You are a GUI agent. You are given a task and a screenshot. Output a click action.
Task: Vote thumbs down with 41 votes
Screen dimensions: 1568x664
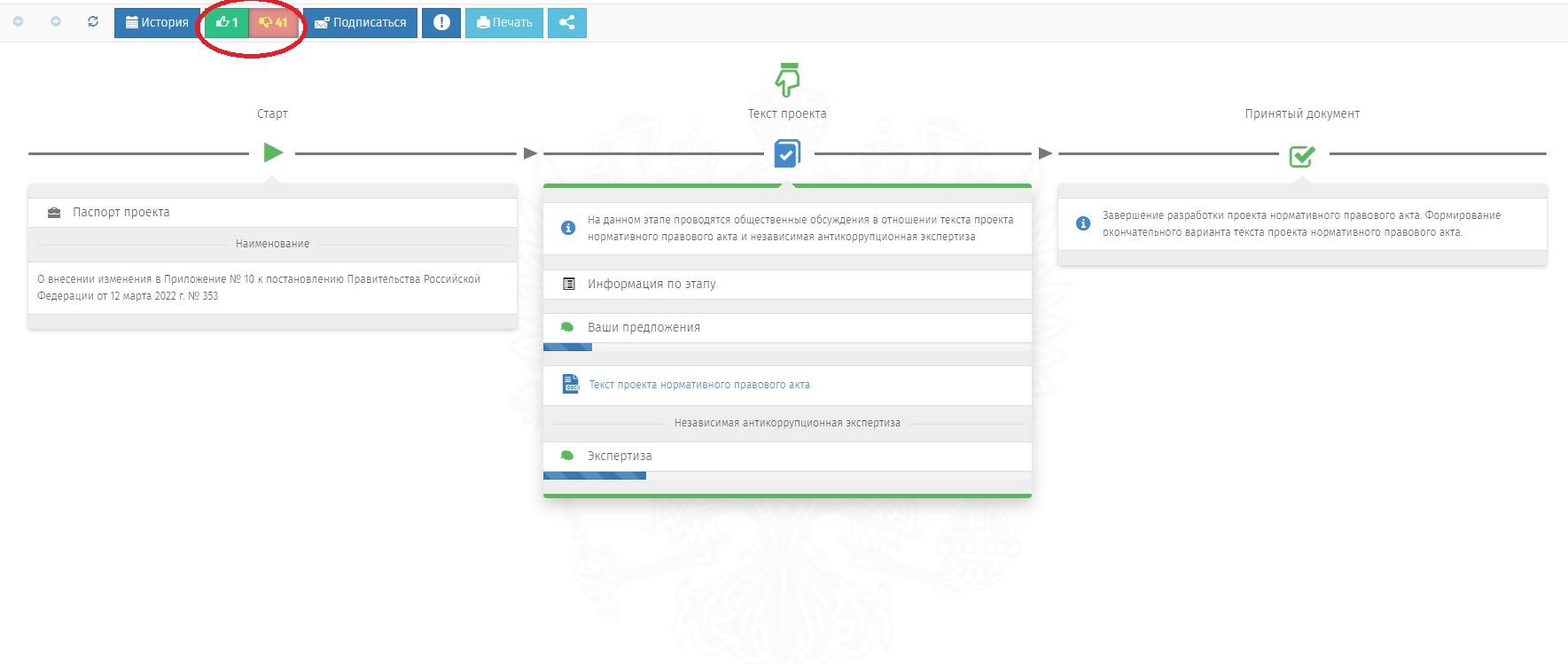pos(274,23)
